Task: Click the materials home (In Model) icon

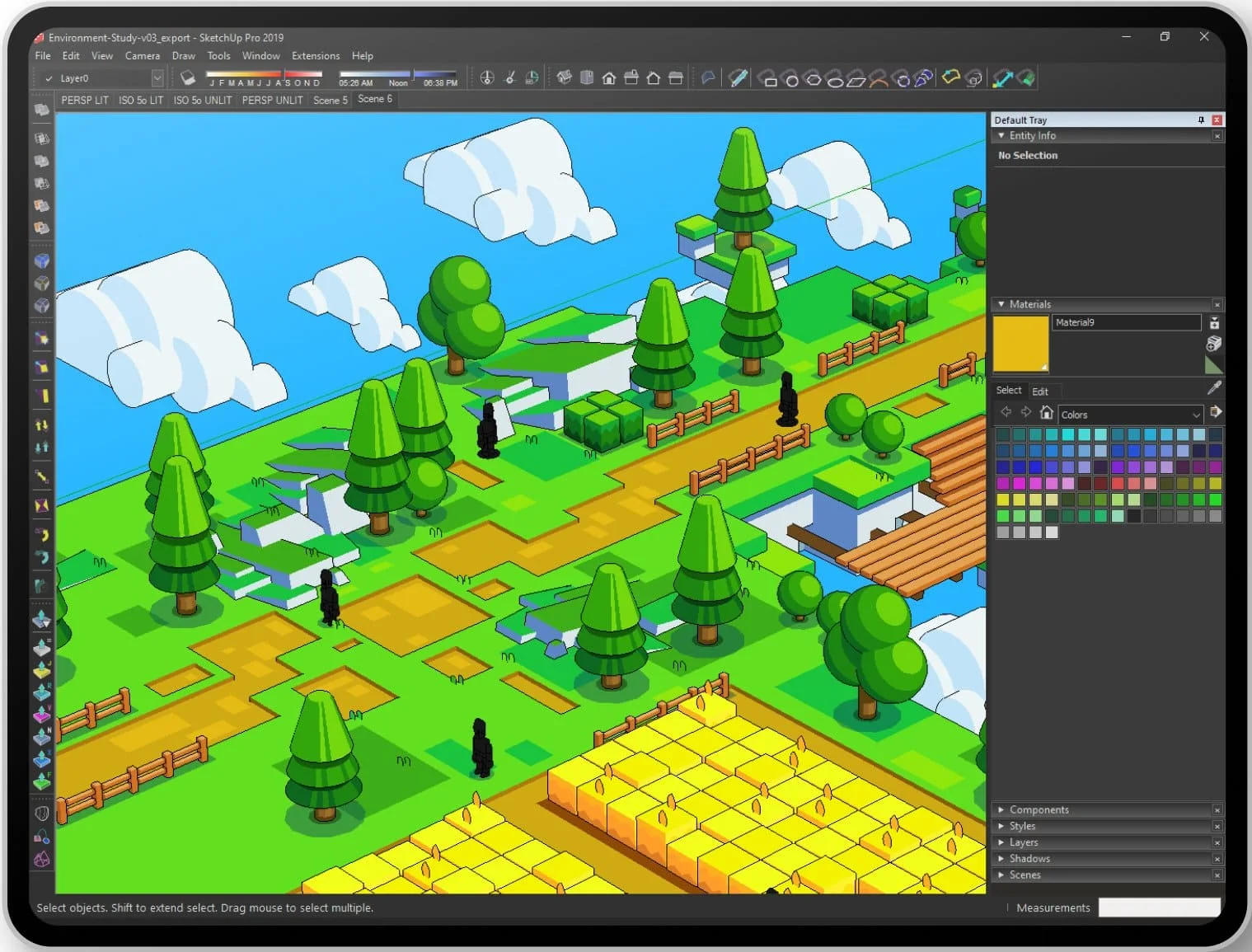Action: pyautogui.click(x=1046, y=413)
